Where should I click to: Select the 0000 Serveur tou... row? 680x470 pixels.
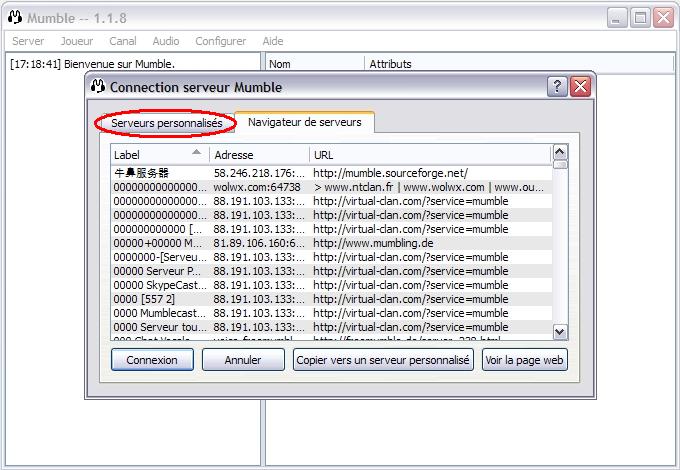pos(331,327)
